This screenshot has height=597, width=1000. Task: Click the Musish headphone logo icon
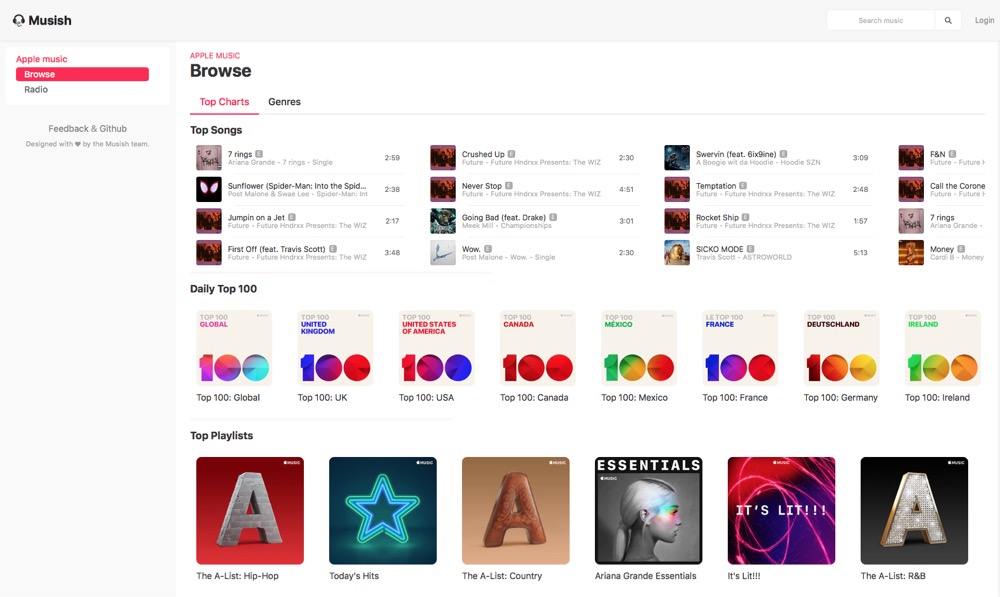(19, 20)
